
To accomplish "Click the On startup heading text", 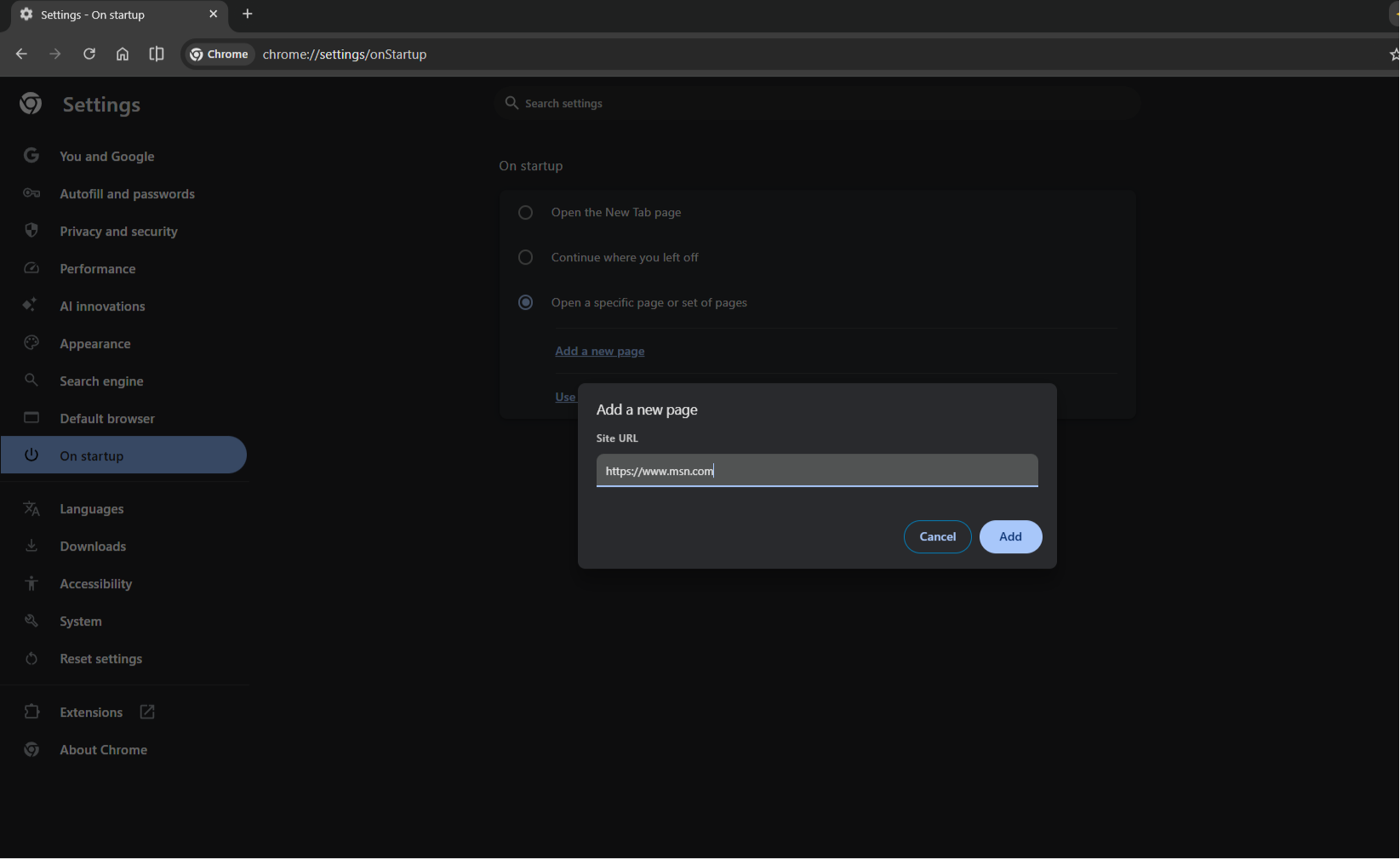I will (530, 165).
